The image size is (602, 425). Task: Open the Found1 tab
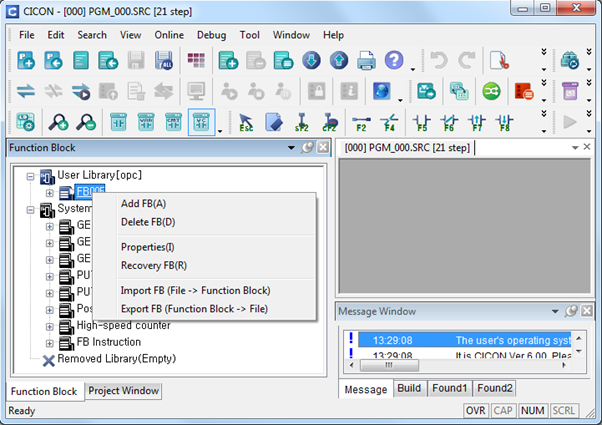(449, 388)
